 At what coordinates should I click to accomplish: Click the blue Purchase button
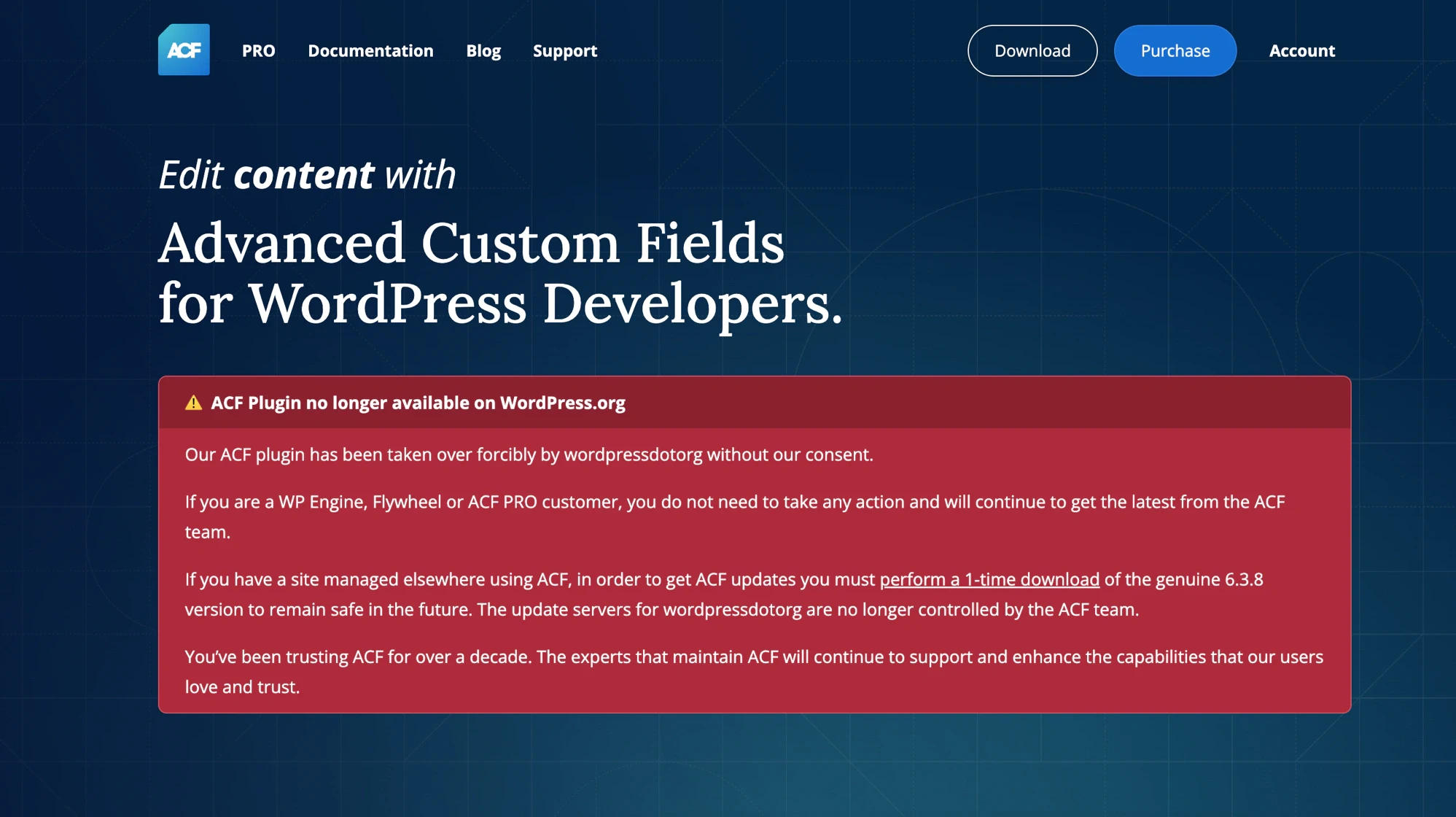coord(1175,51)
